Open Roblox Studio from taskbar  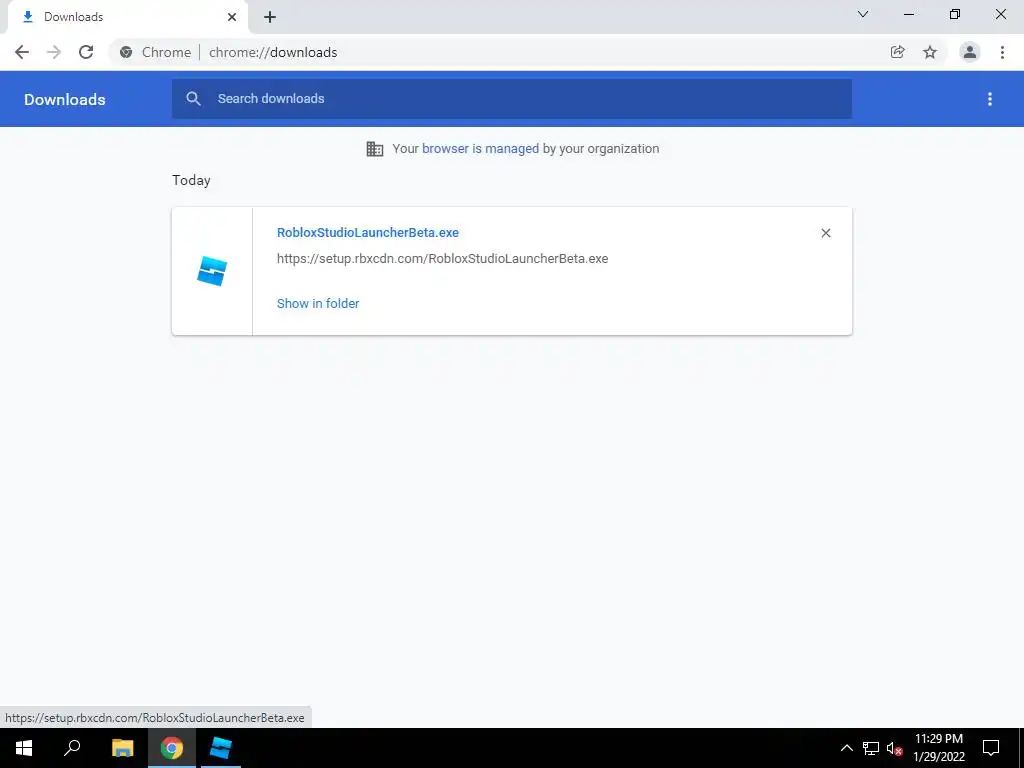(221, 748)
